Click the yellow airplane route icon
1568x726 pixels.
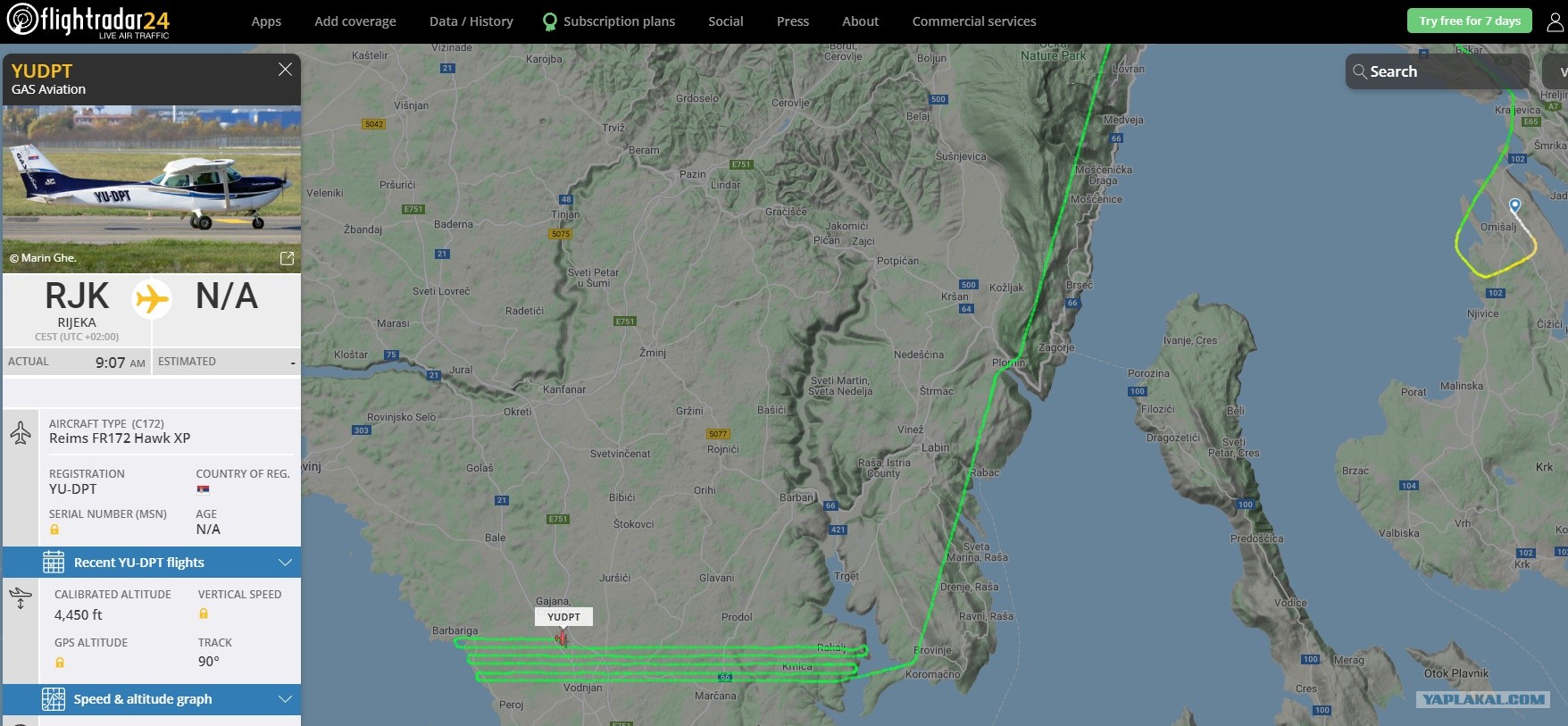click(x=152, y=298)
